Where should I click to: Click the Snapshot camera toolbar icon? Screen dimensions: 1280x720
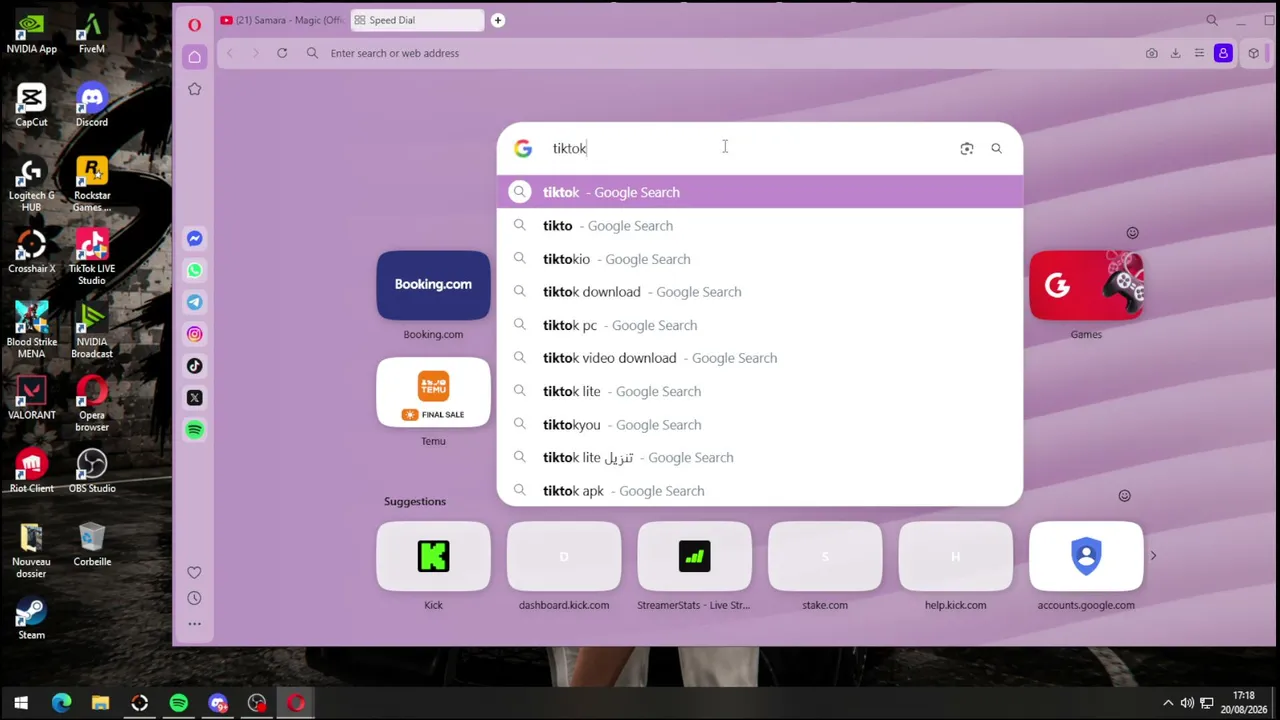pyautogui.click(x=1151, y=53)
